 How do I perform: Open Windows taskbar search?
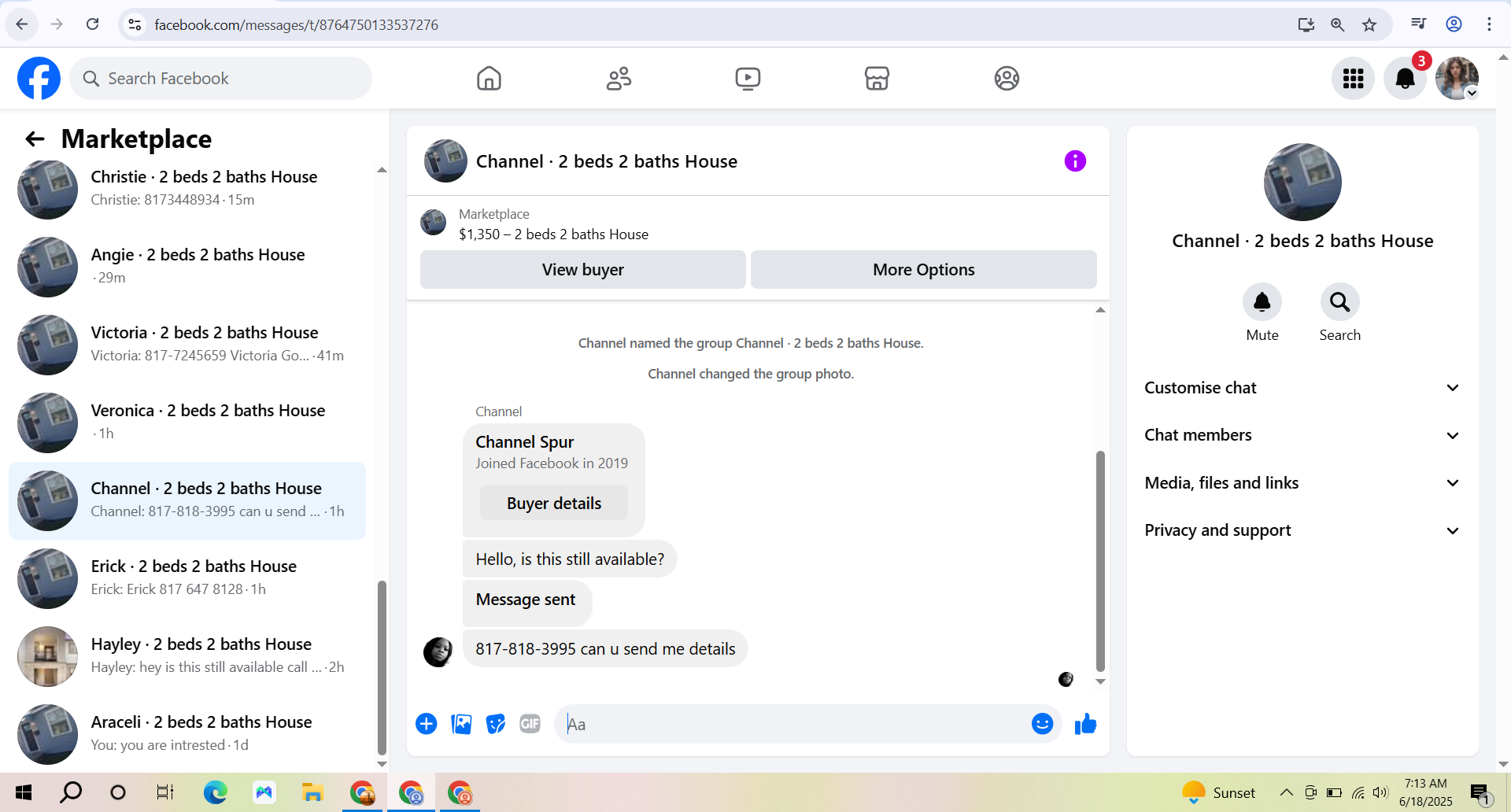click(71, 792)
